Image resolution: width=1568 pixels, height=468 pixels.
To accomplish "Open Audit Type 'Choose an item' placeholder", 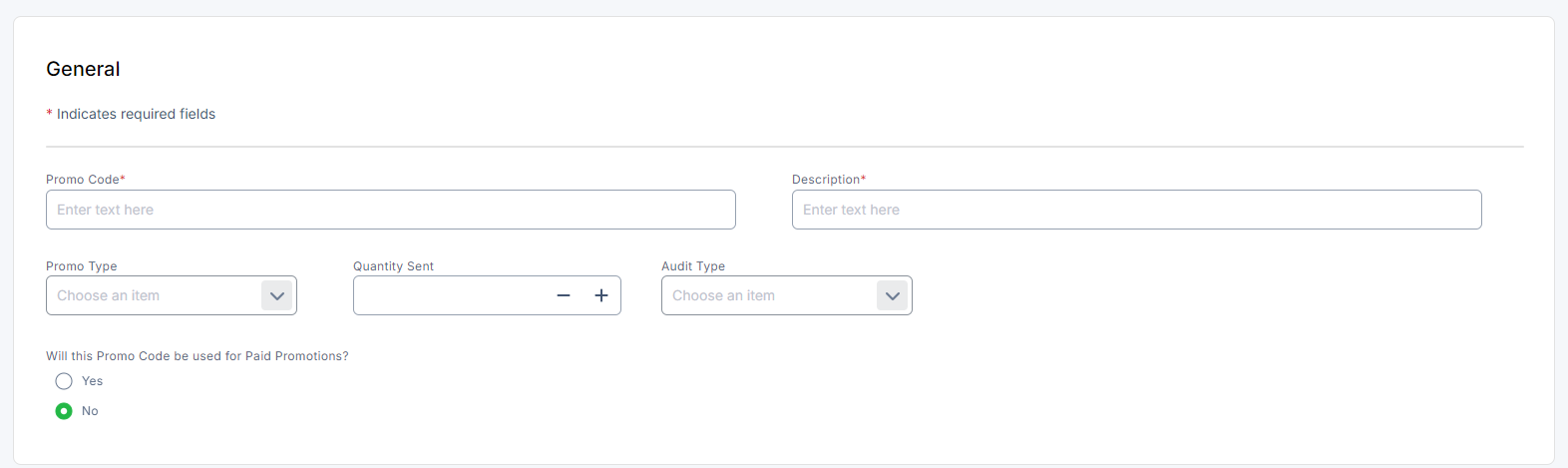I will (x=724, y=295).
